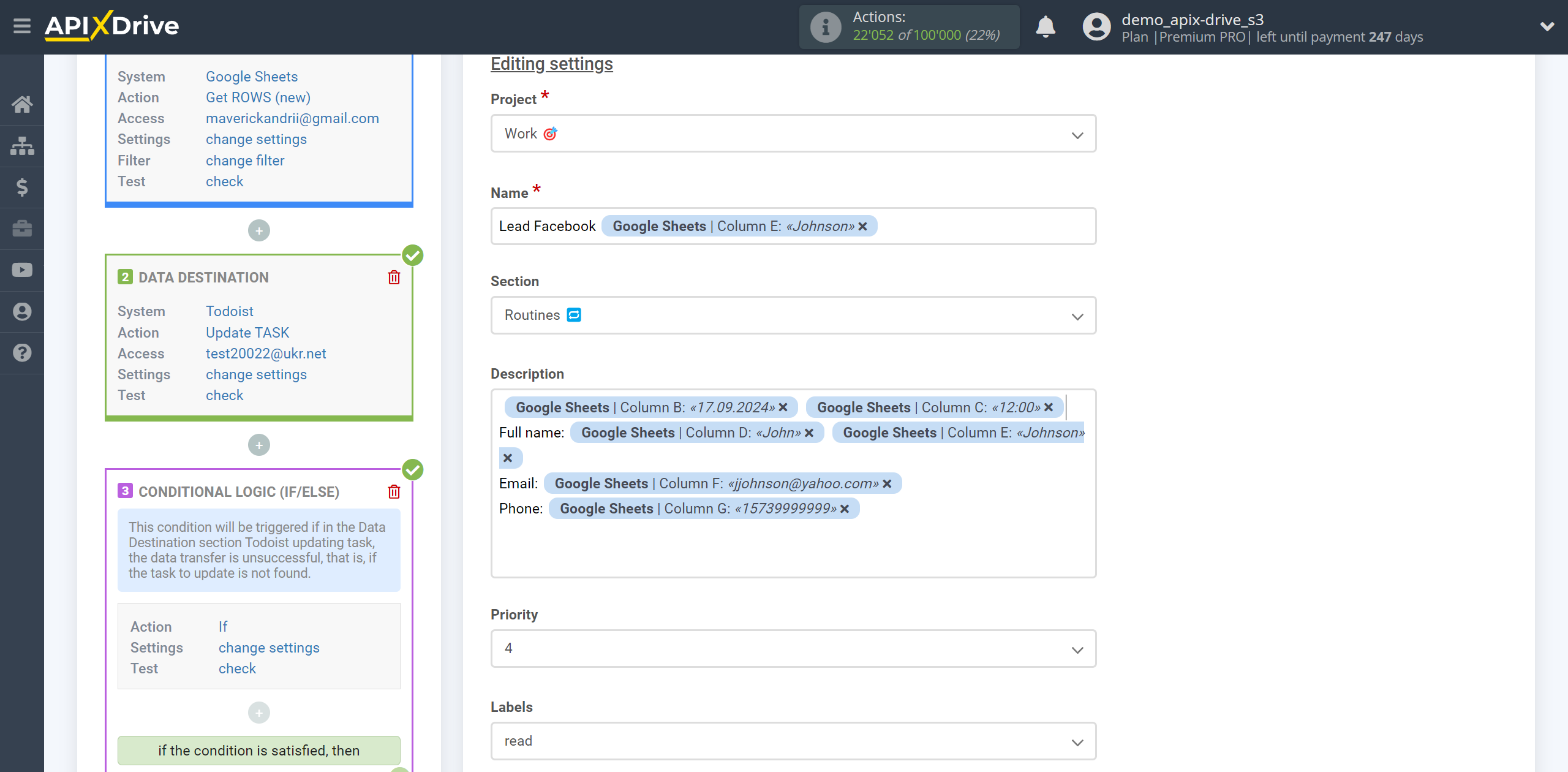Click the delete icon on Data Destination block

[x=396, y=278]
